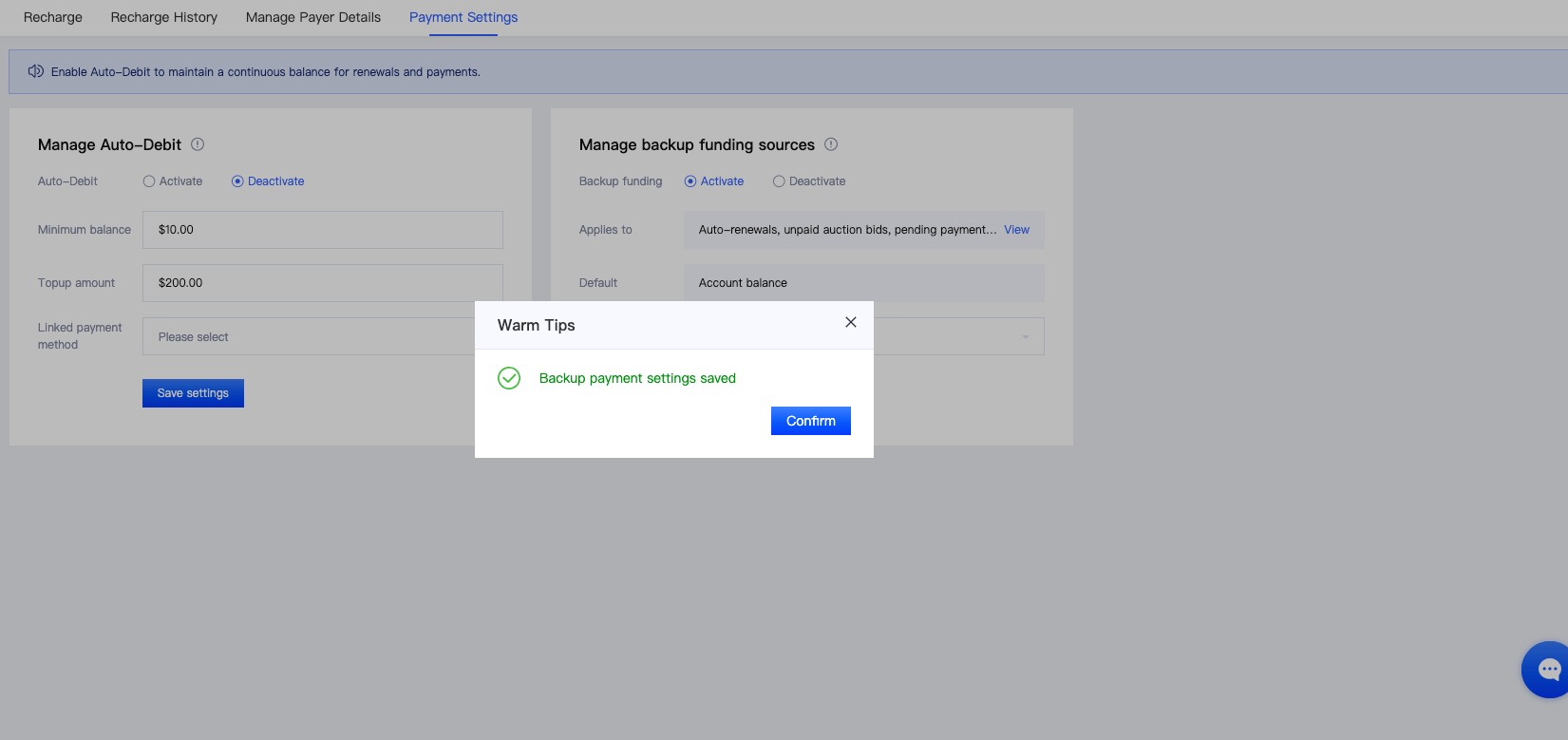The image size is (1568, 740).
Task: Select Deactivate radio for Auto-Debit
Action: pyautogui.click(x=237, y=181)
